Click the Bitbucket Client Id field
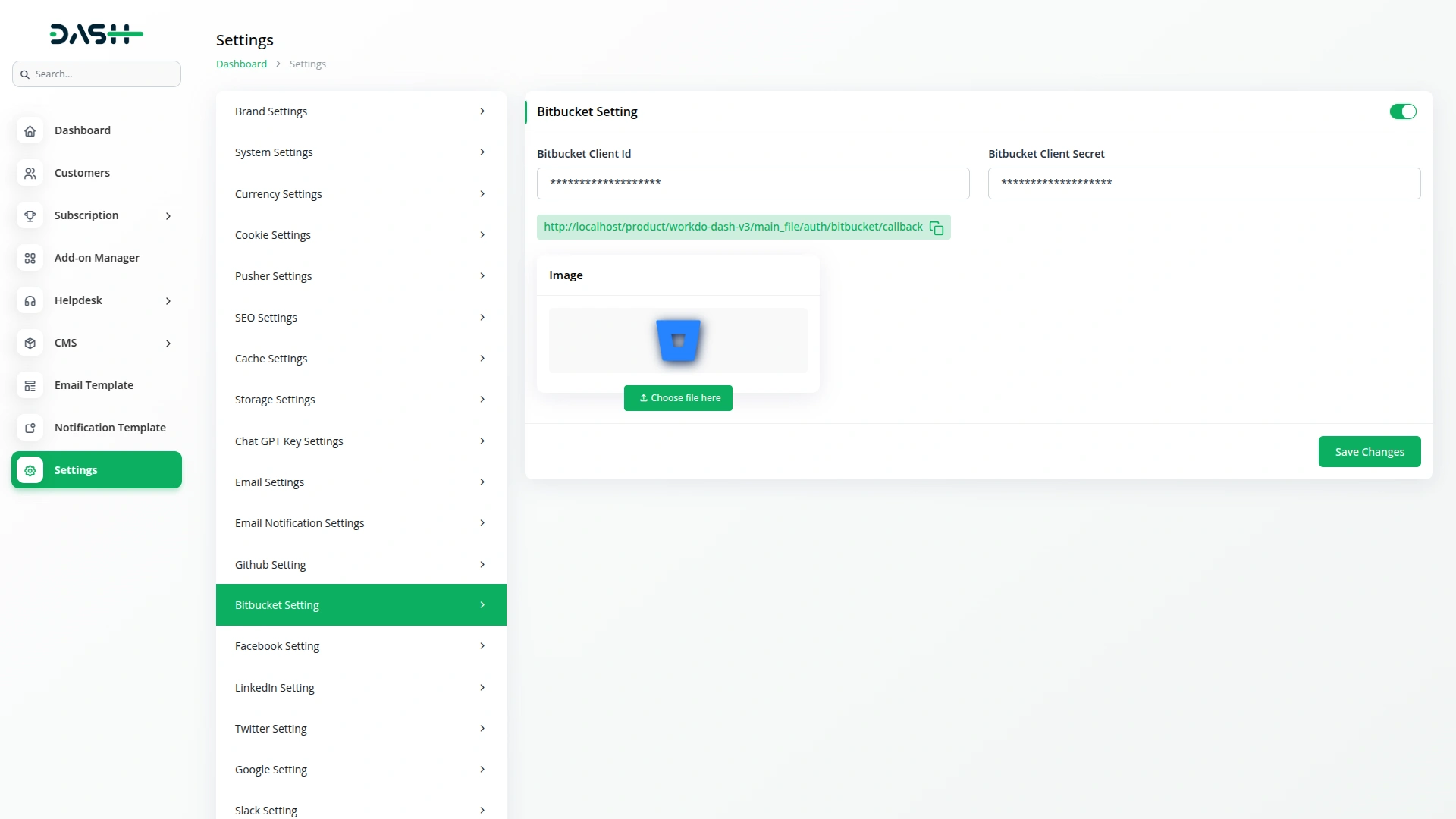 point(752,183)
